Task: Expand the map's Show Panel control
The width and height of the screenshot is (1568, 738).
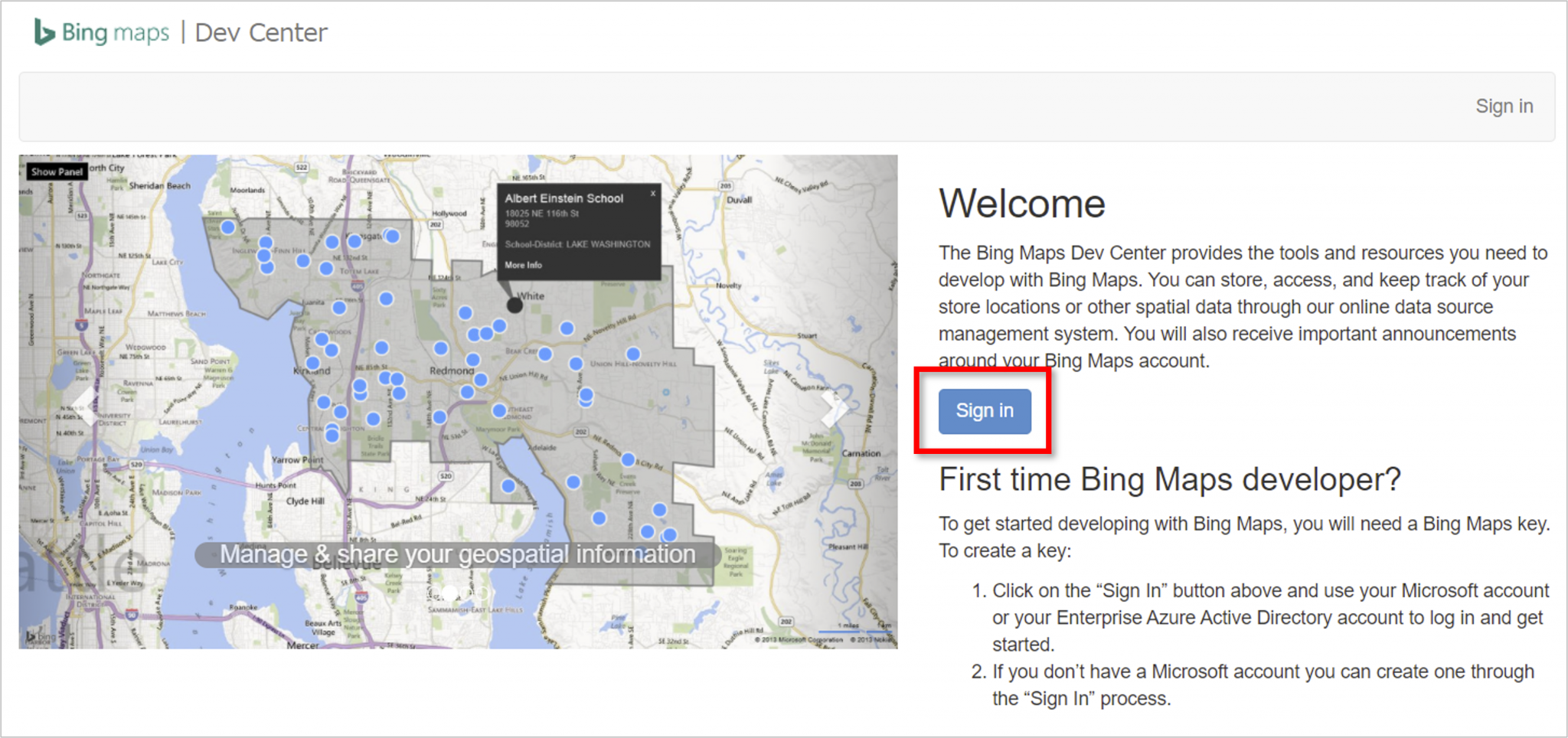Action: point(57,171)
